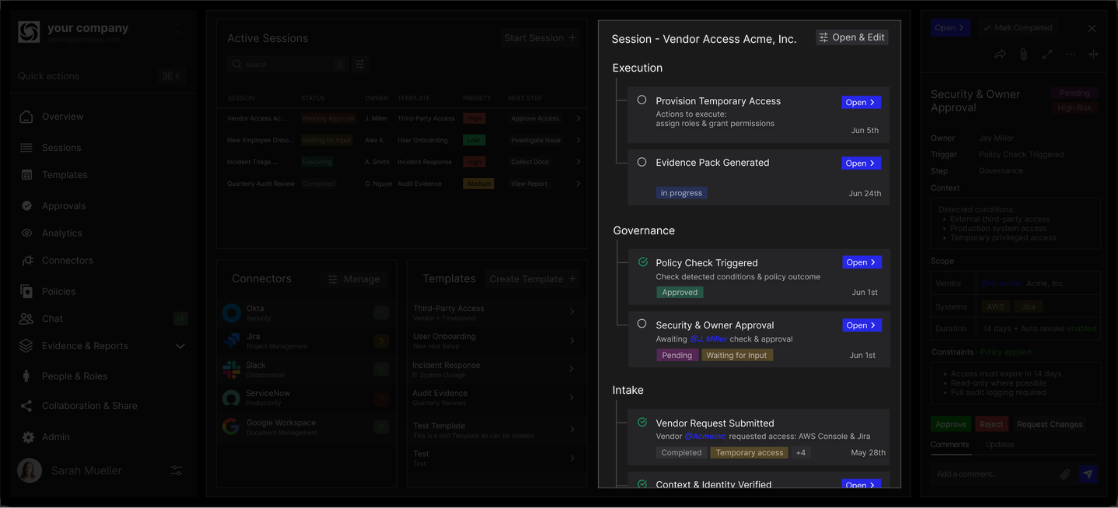The image size is (1118, 508).
Task: Toggle check mark for Context & Identity Verified
Action: (642, 484)
